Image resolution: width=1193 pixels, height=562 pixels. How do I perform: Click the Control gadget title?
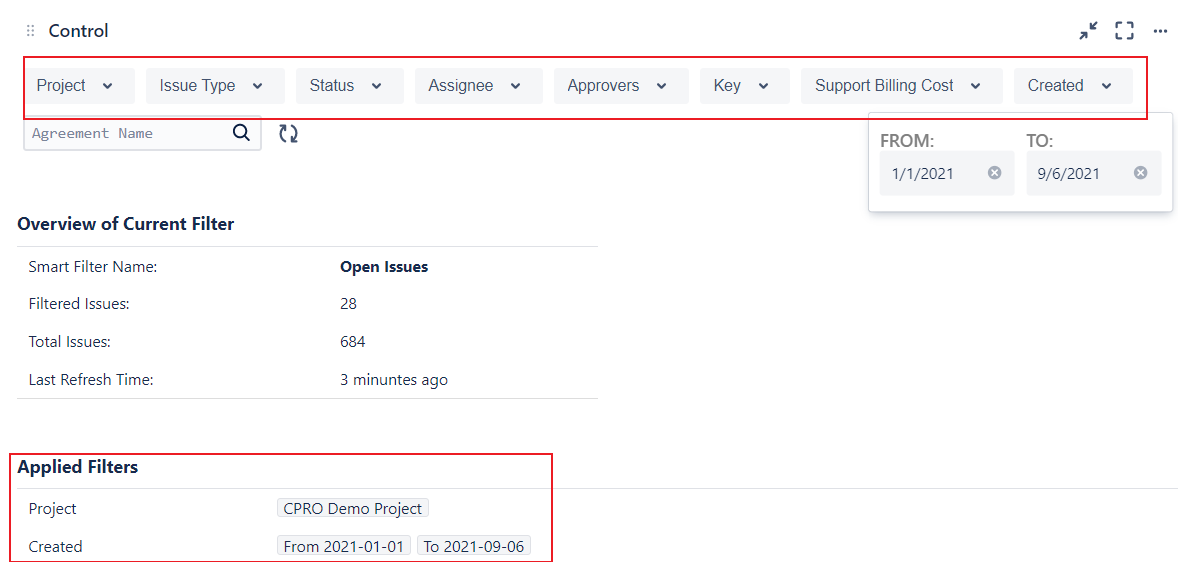(x=78, y=31)
